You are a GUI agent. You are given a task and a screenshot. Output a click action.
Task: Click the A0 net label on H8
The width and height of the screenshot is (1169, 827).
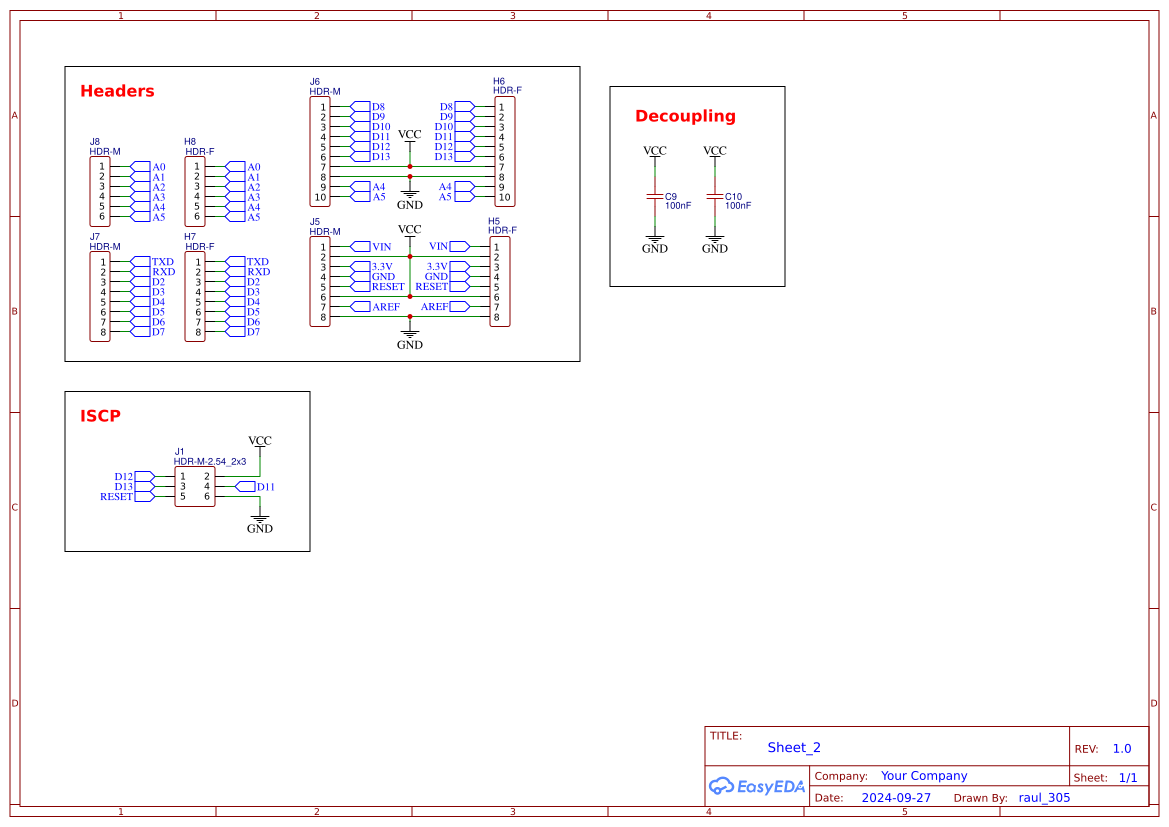click(254, 167)
